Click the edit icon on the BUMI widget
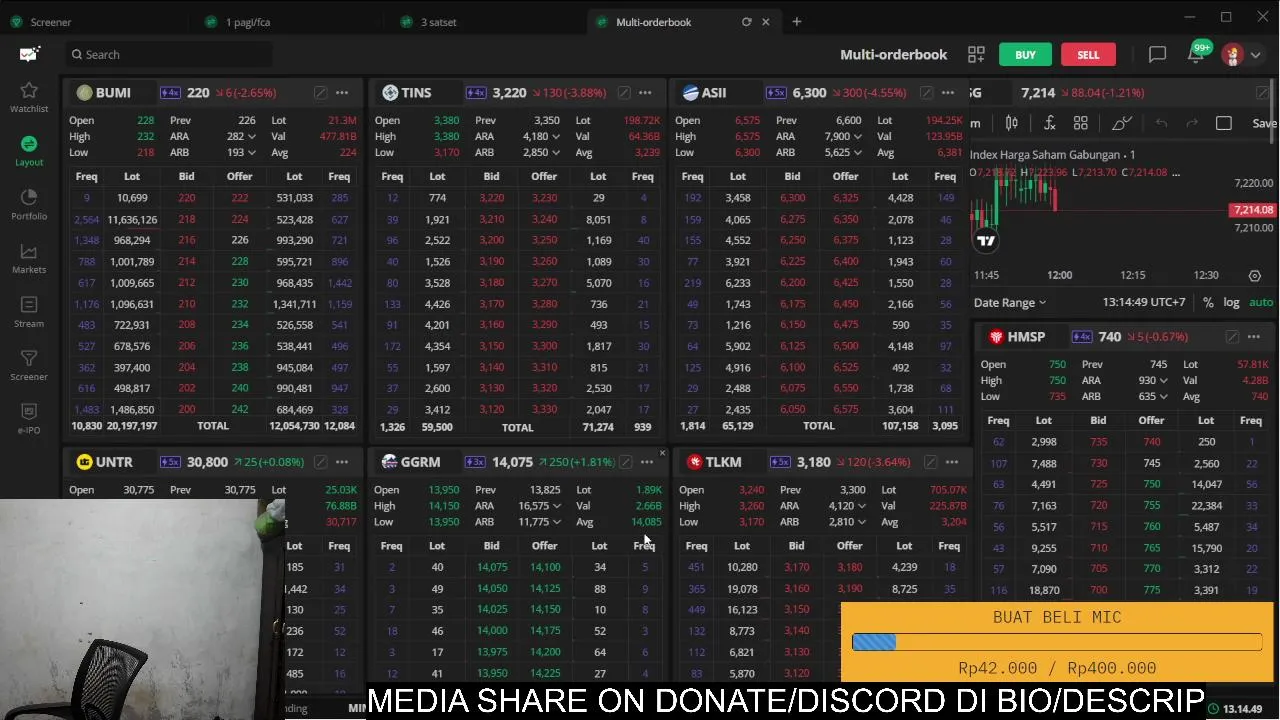 click(320, 93)
